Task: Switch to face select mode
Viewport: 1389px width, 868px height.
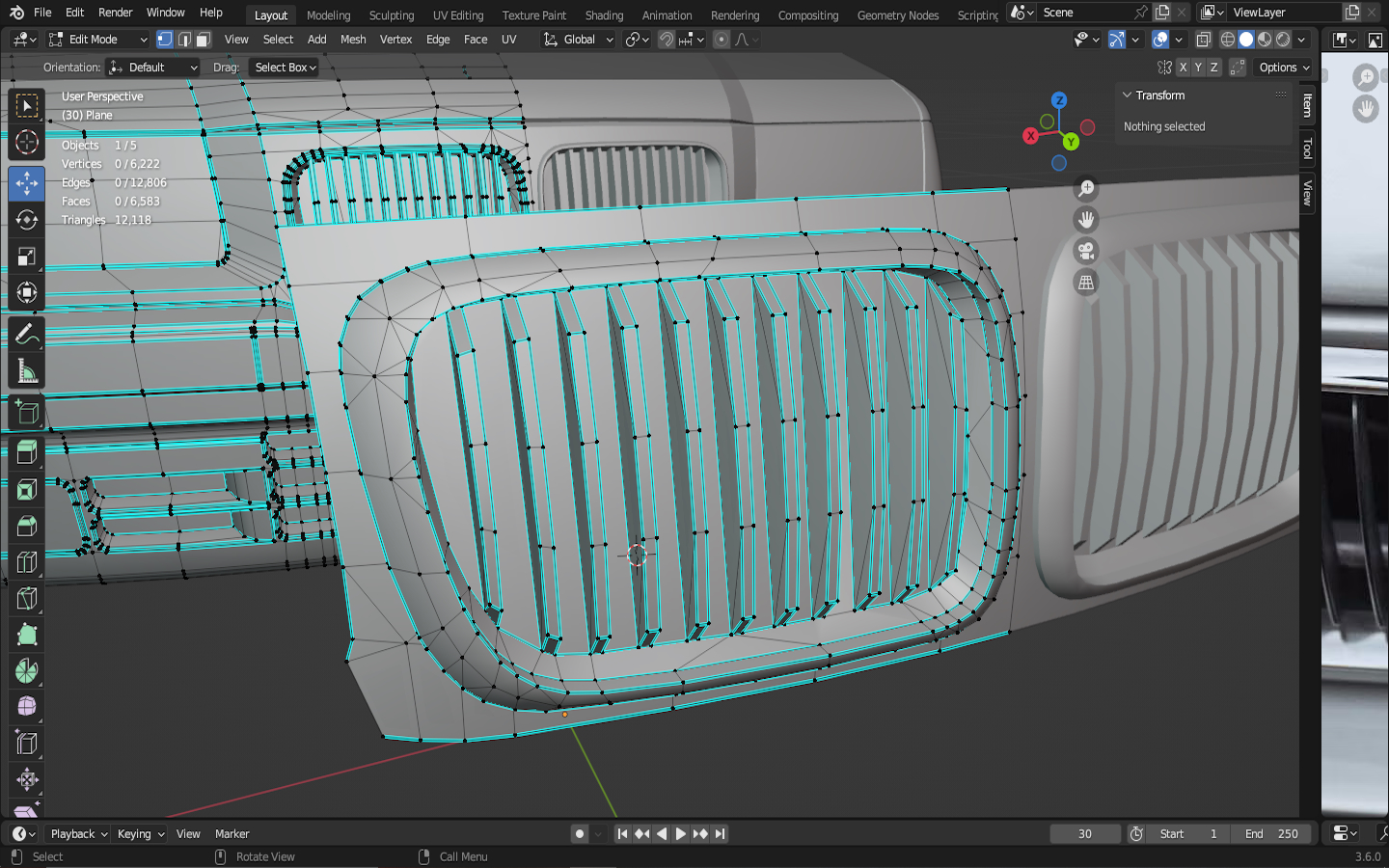Action: [204, 40]
